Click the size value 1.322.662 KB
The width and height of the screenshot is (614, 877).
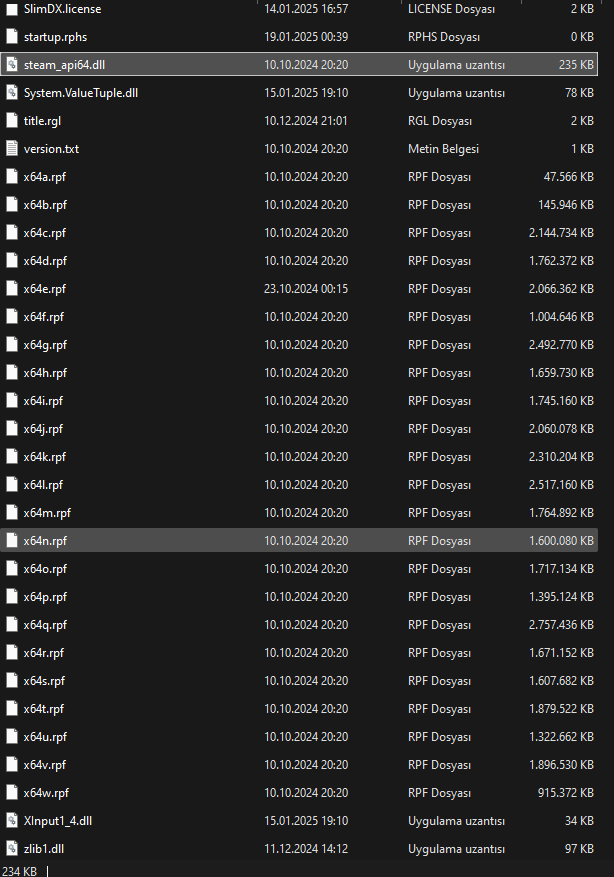(561, 737)
